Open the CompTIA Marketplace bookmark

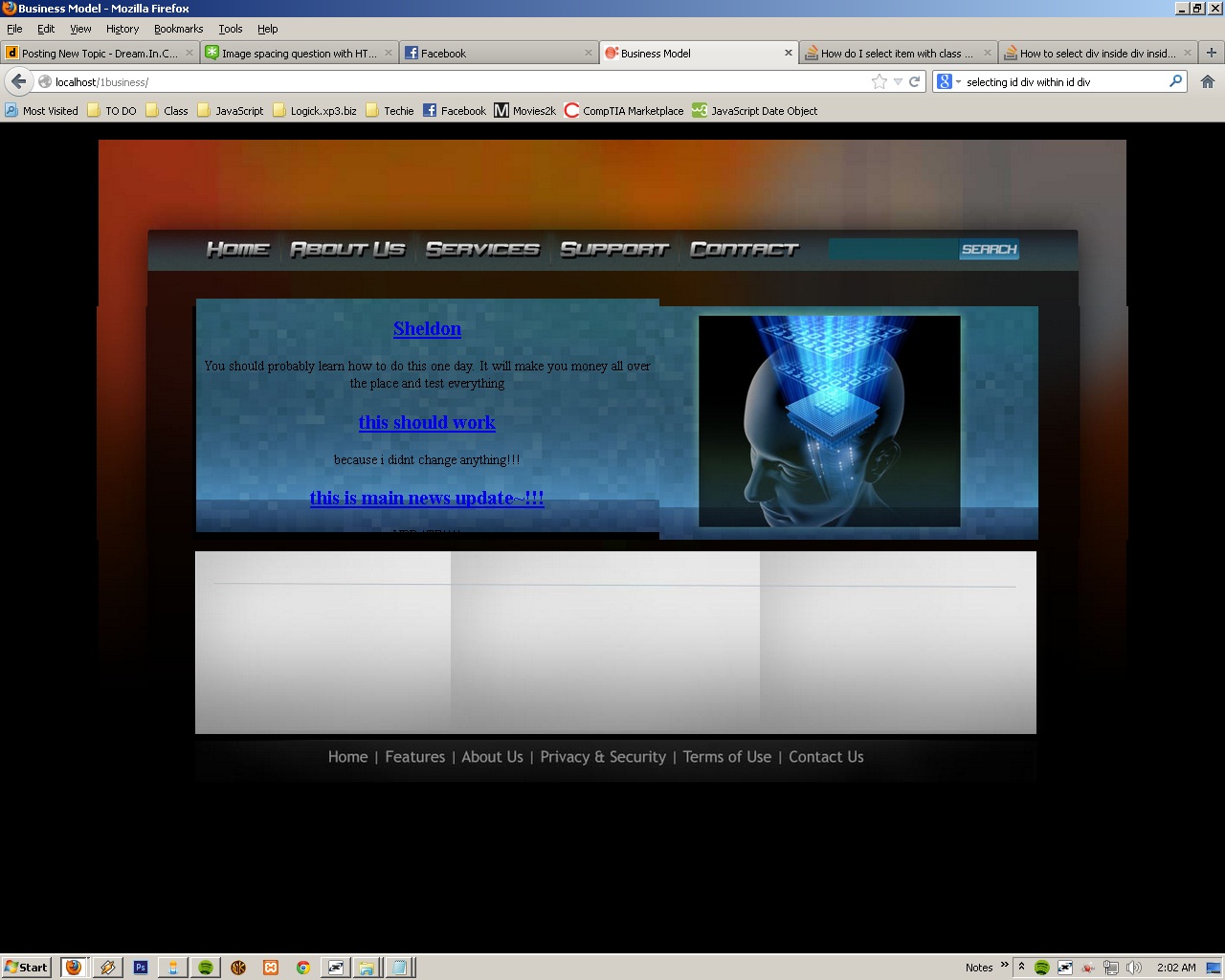pos(624,111)
